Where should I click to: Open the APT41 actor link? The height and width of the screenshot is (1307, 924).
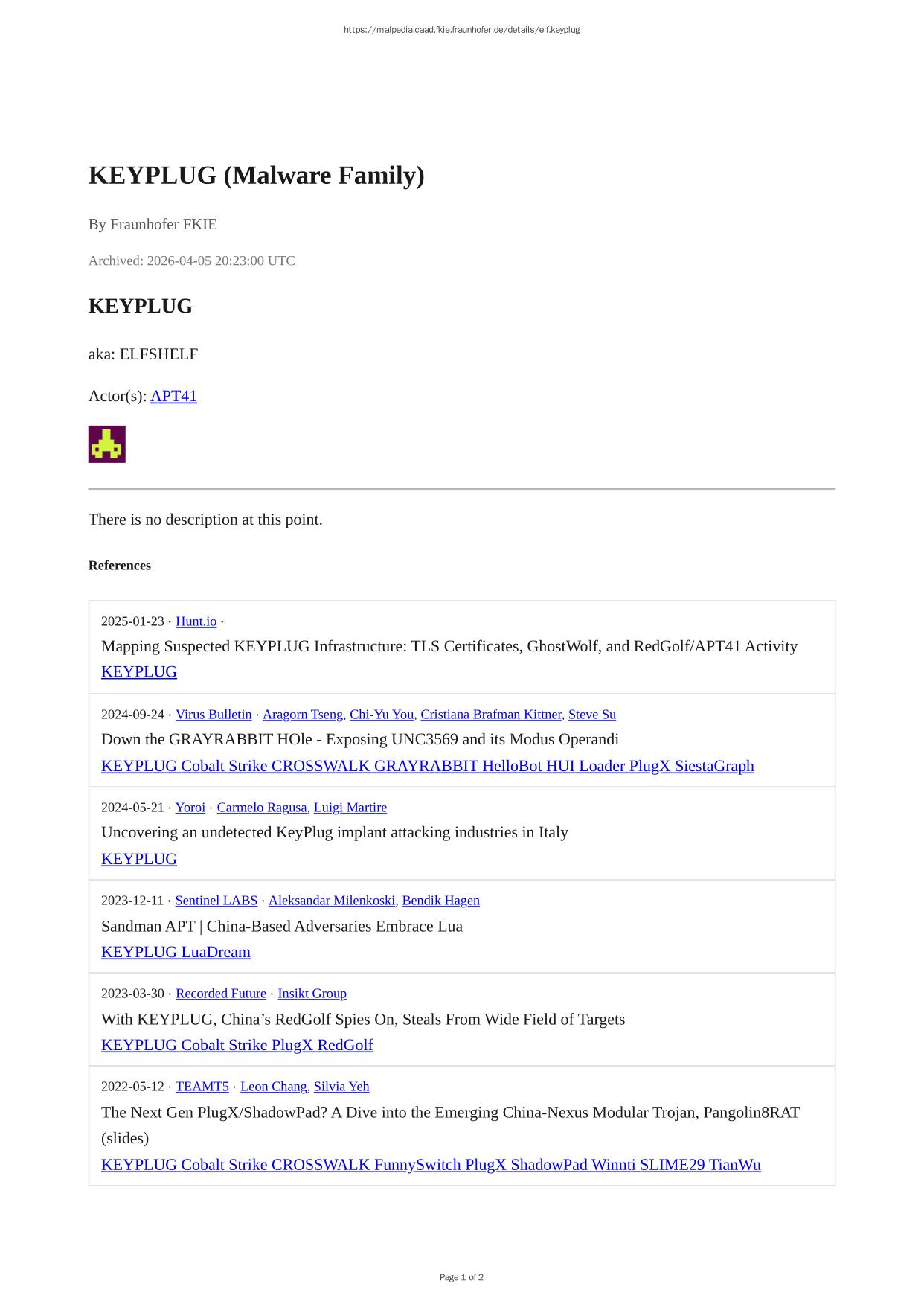(x=173, y=396)
